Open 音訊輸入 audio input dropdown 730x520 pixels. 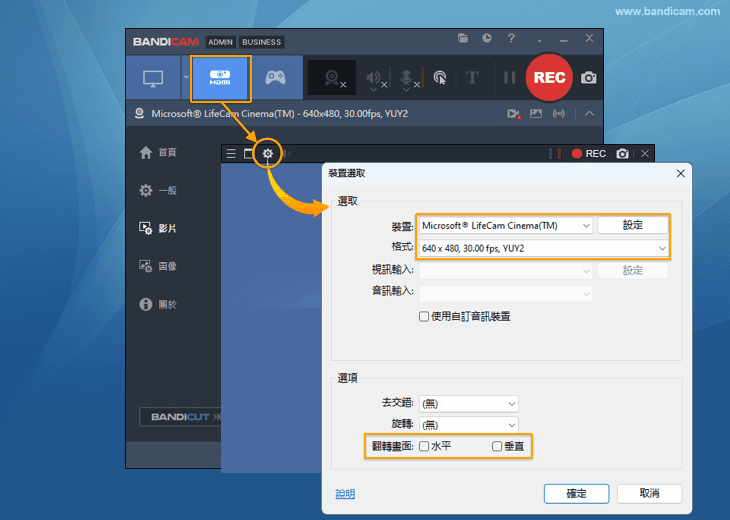pyautogui.click(x=506, y=294)
